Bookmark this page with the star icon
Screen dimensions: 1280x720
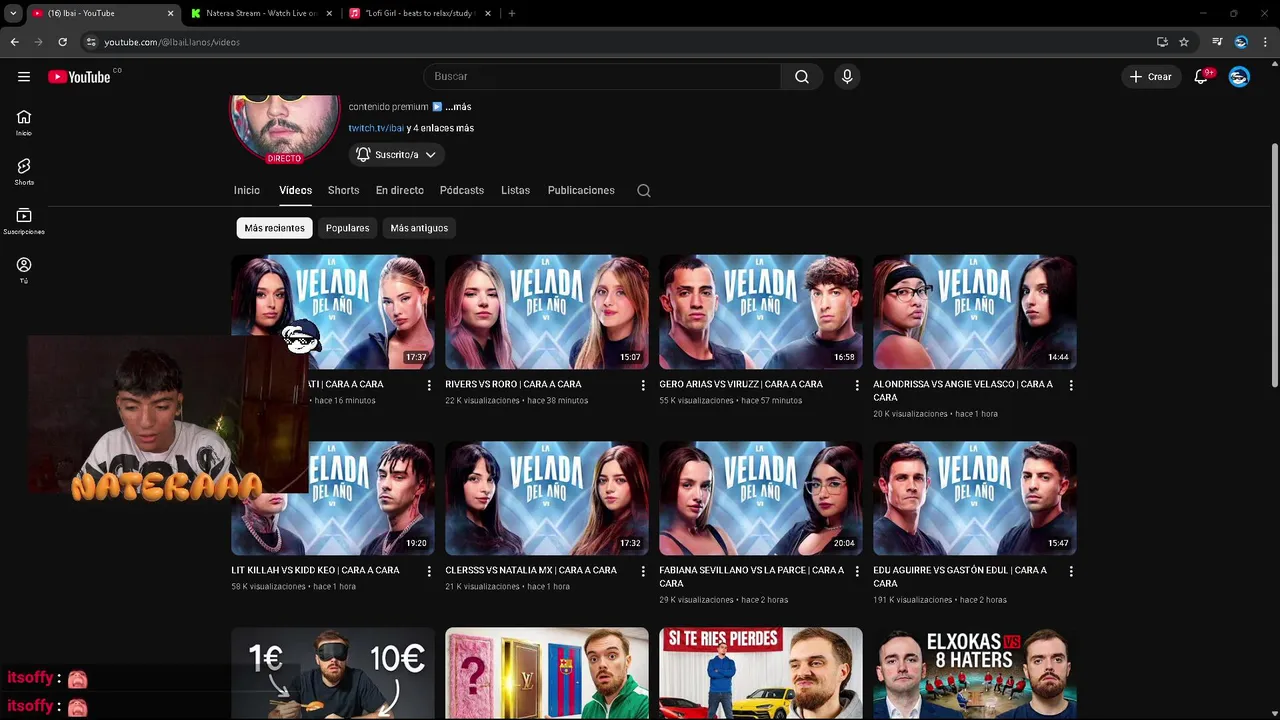(1184, 42)
